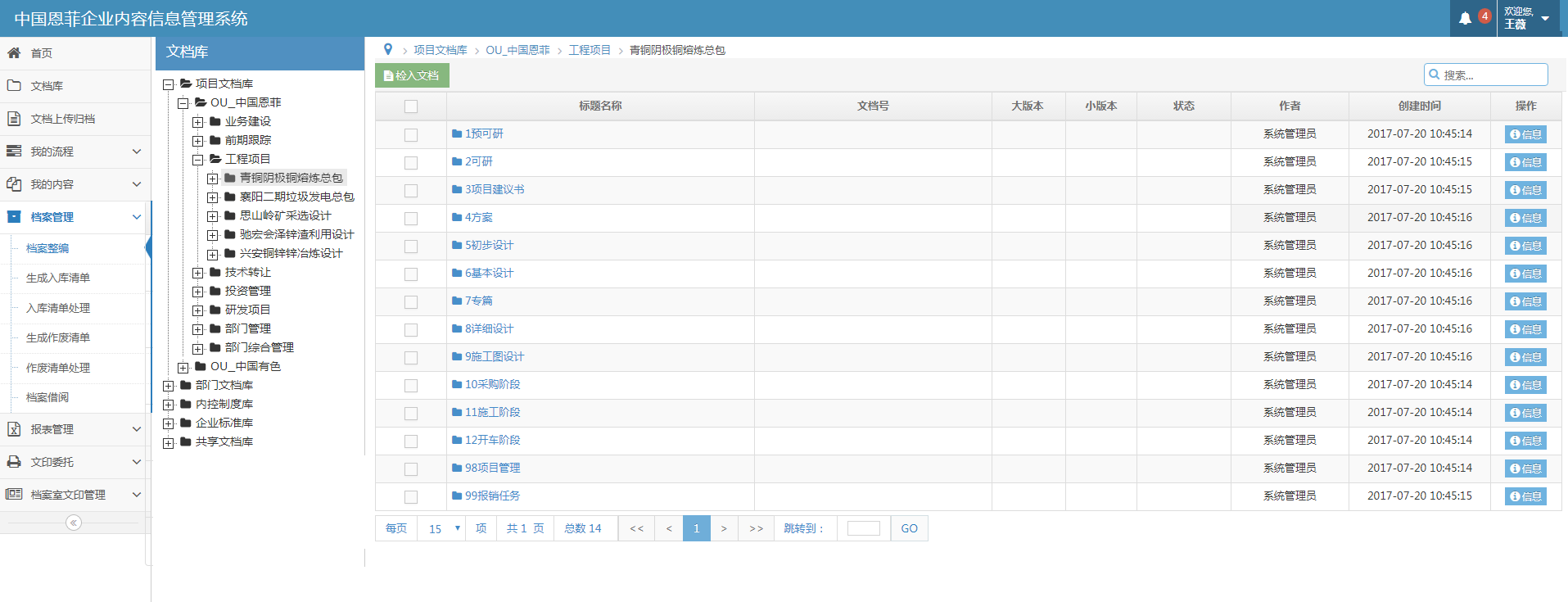Go to 工程项目 breadcrumb link
Viewport: 1568px width, 602px height.
[590, 50]
